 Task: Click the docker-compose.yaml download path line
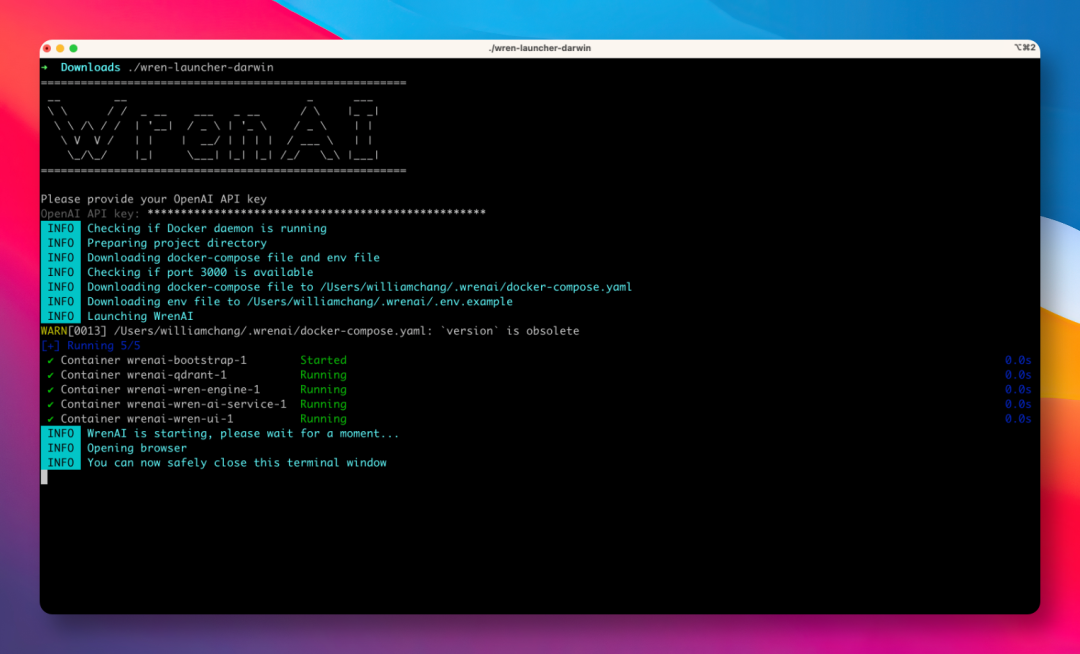click(359, 287)
